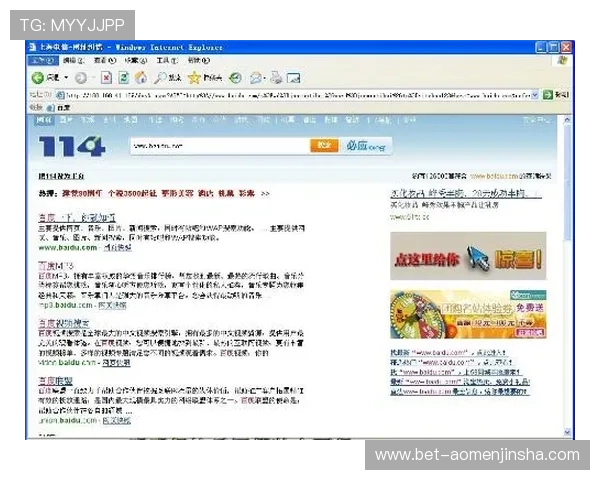Viewport: 600px width, 480px height.
Task: Open the Favorites menu (fourth menu)
Action: (x=136, y=60)
